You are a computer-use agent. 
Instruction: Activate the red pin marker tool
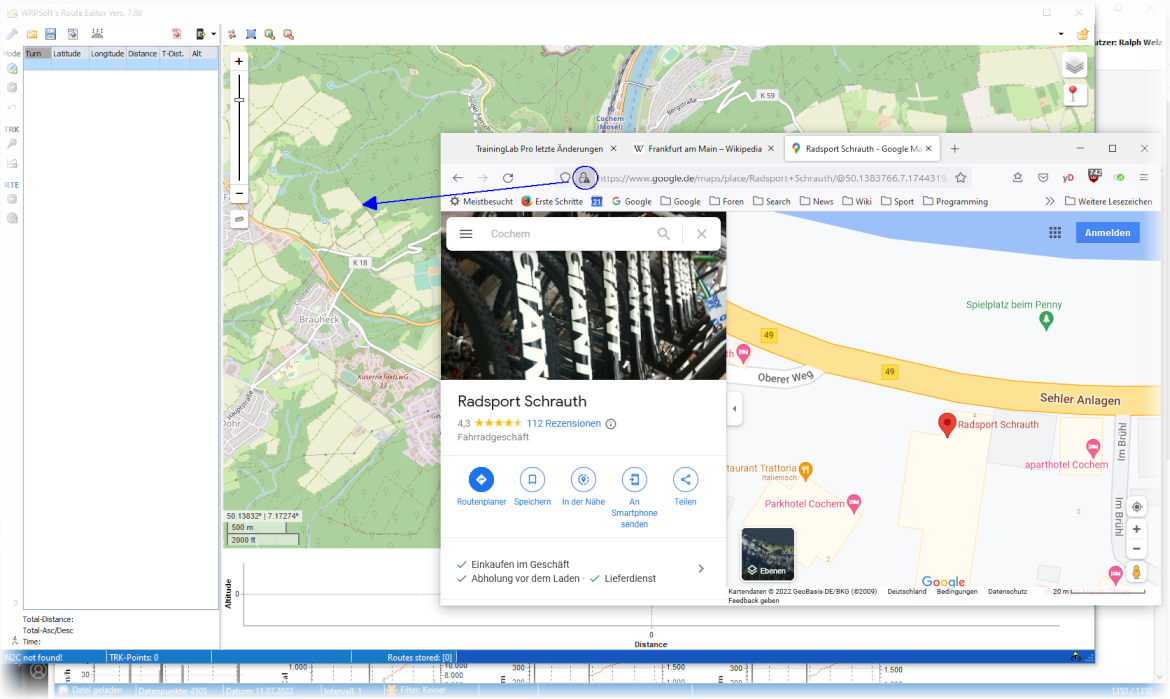point(1073,93)
